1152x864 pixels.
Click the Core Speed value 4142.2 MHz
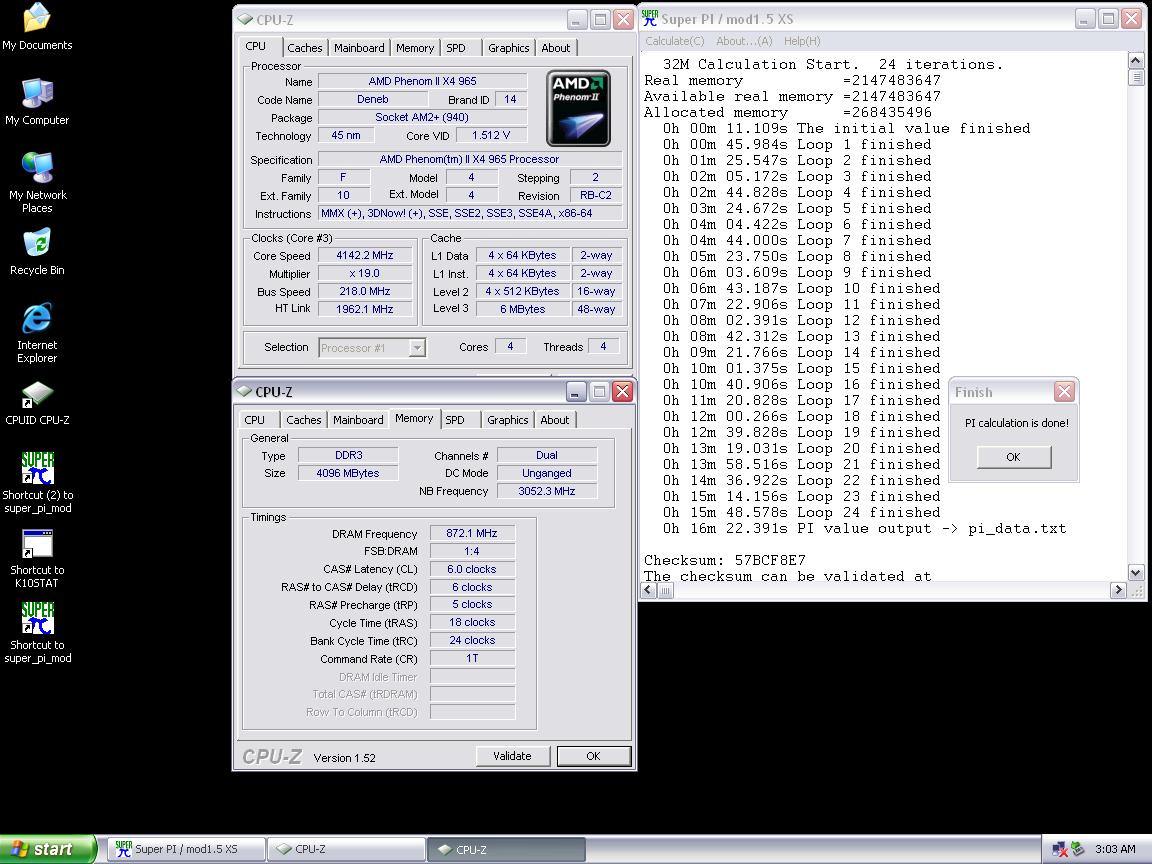click(x=364, y=256)
